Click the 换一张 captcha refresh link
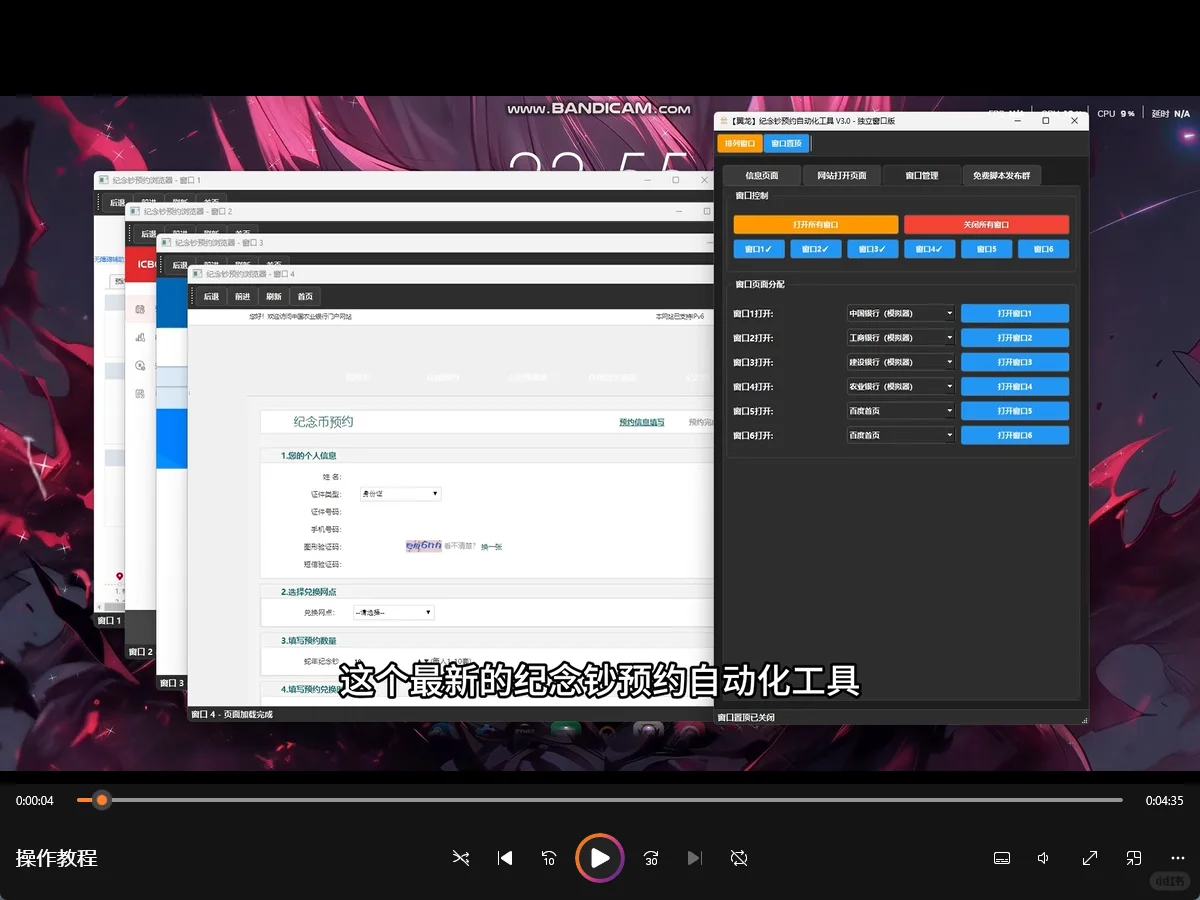Screen dimensions: 1200x900 point(491,547)
